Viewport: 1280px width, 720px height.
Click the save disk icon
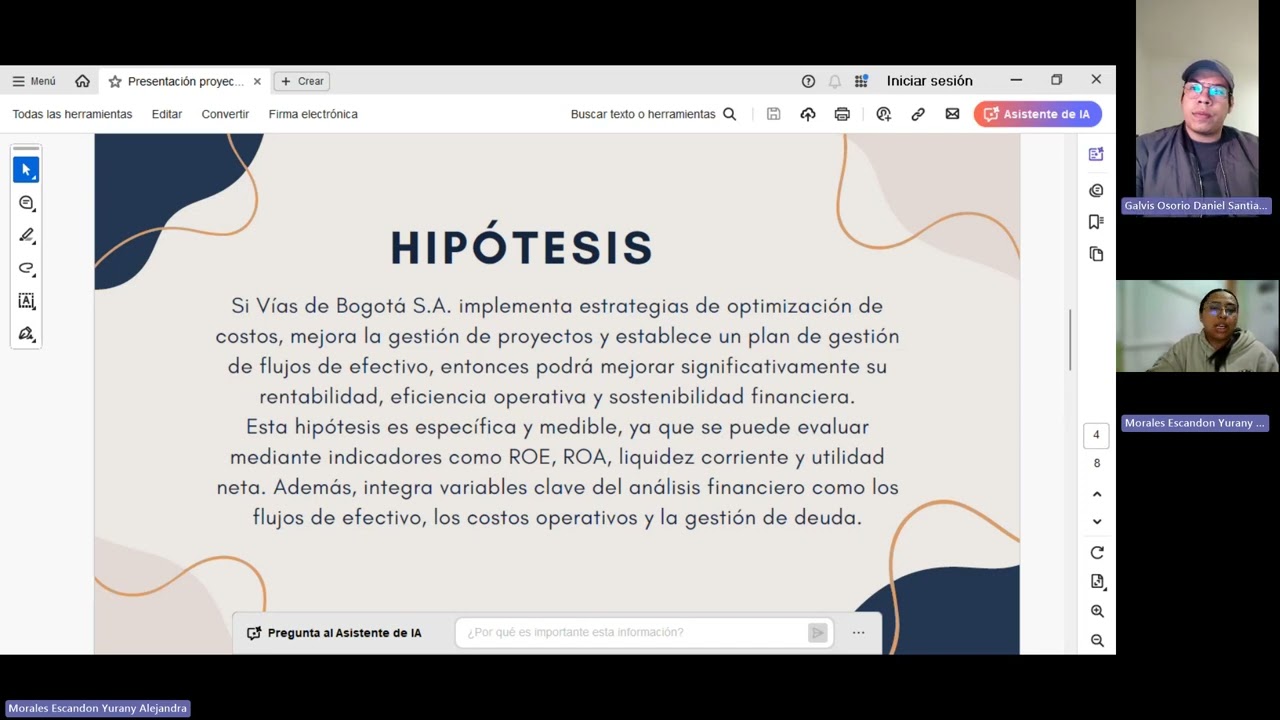coord(773,114)
